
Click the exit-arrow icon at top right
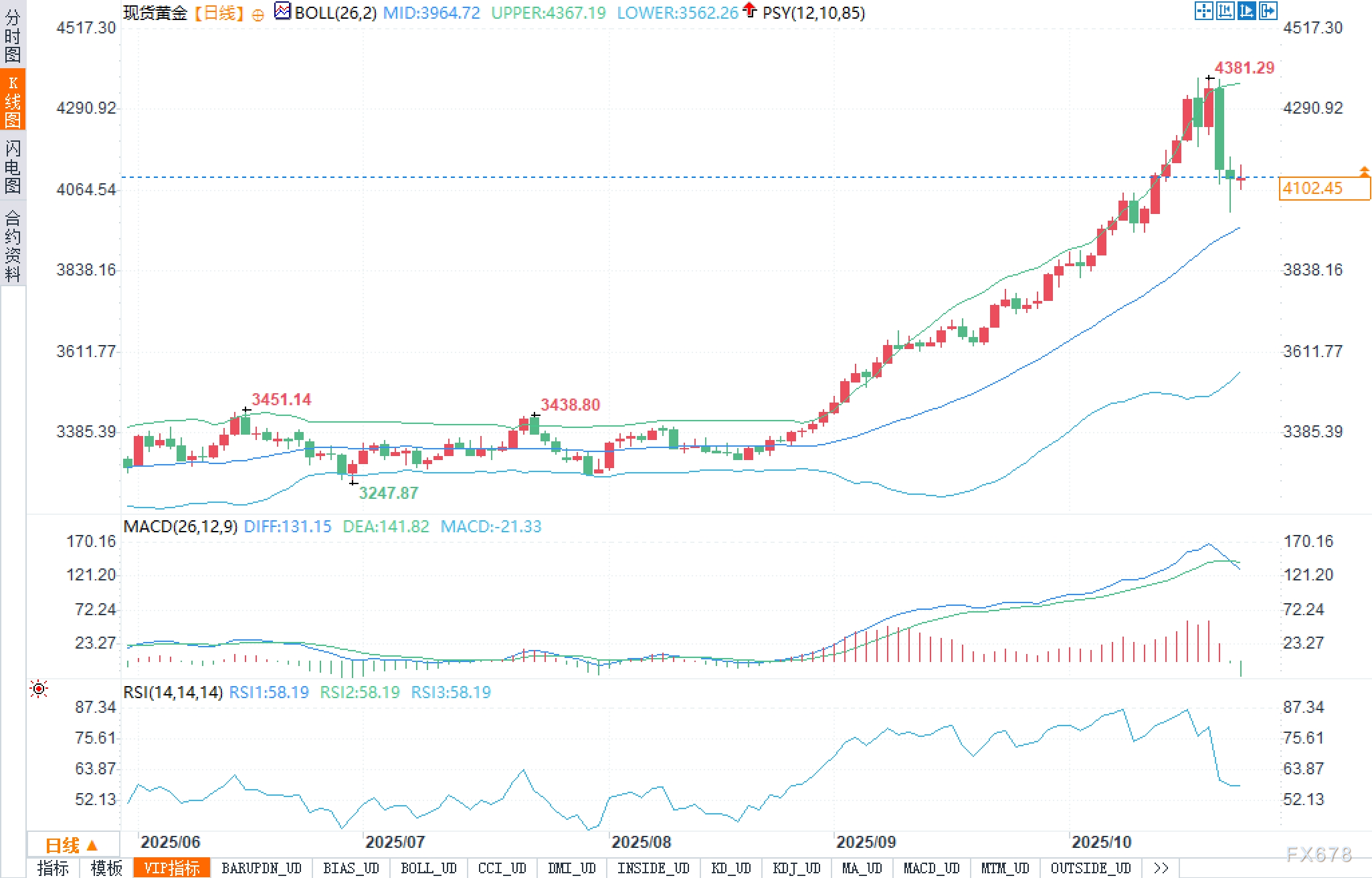coord(1268,11)
